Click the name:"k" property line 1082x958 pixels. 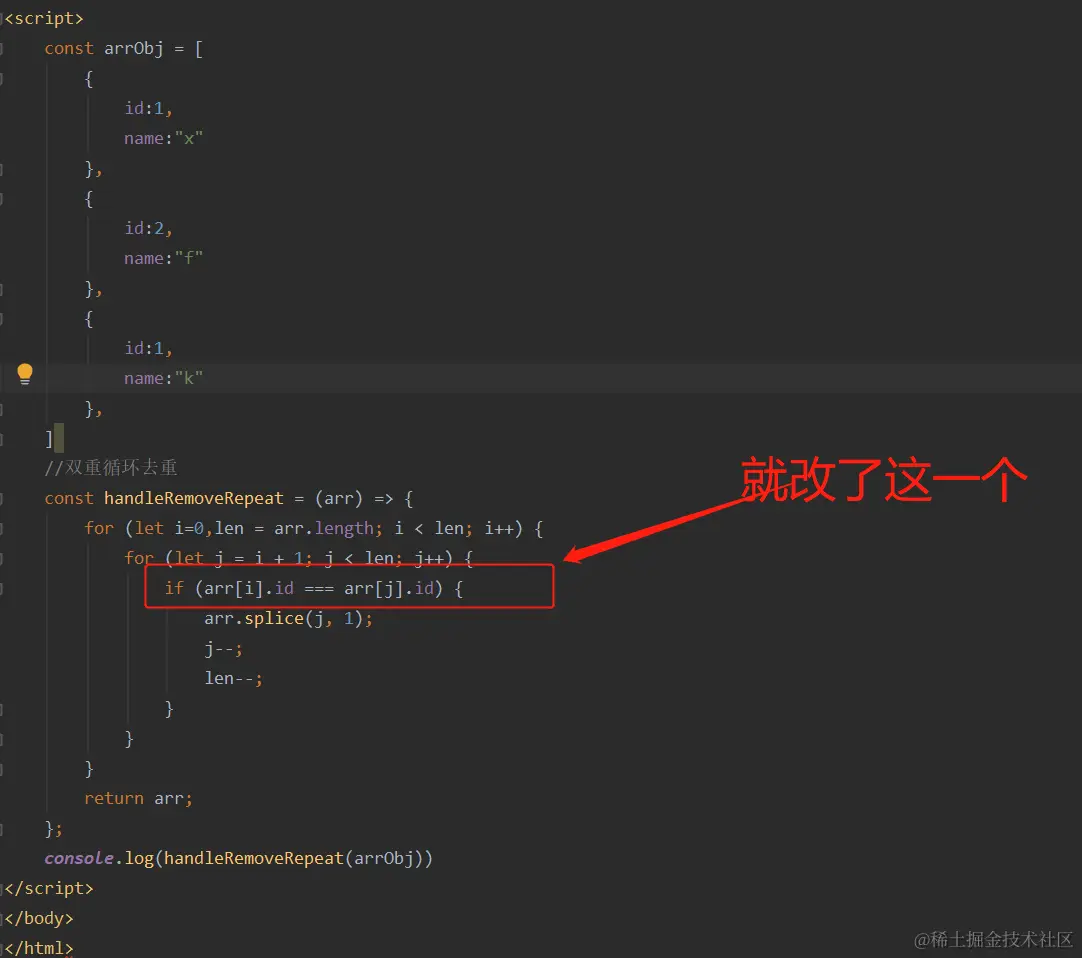(x=164, y=378)
